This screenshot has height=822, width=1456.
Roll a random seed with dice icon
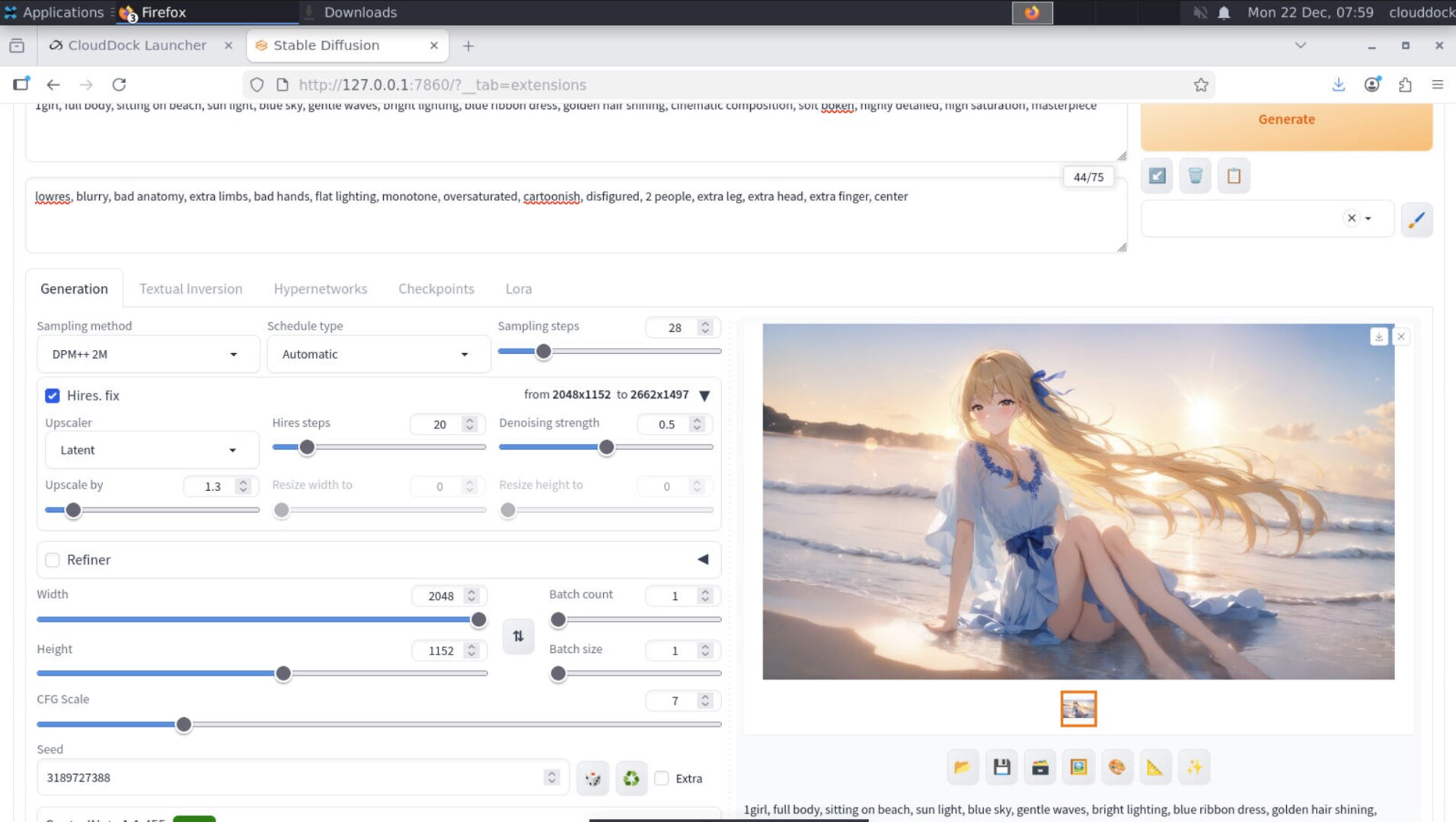593,777
